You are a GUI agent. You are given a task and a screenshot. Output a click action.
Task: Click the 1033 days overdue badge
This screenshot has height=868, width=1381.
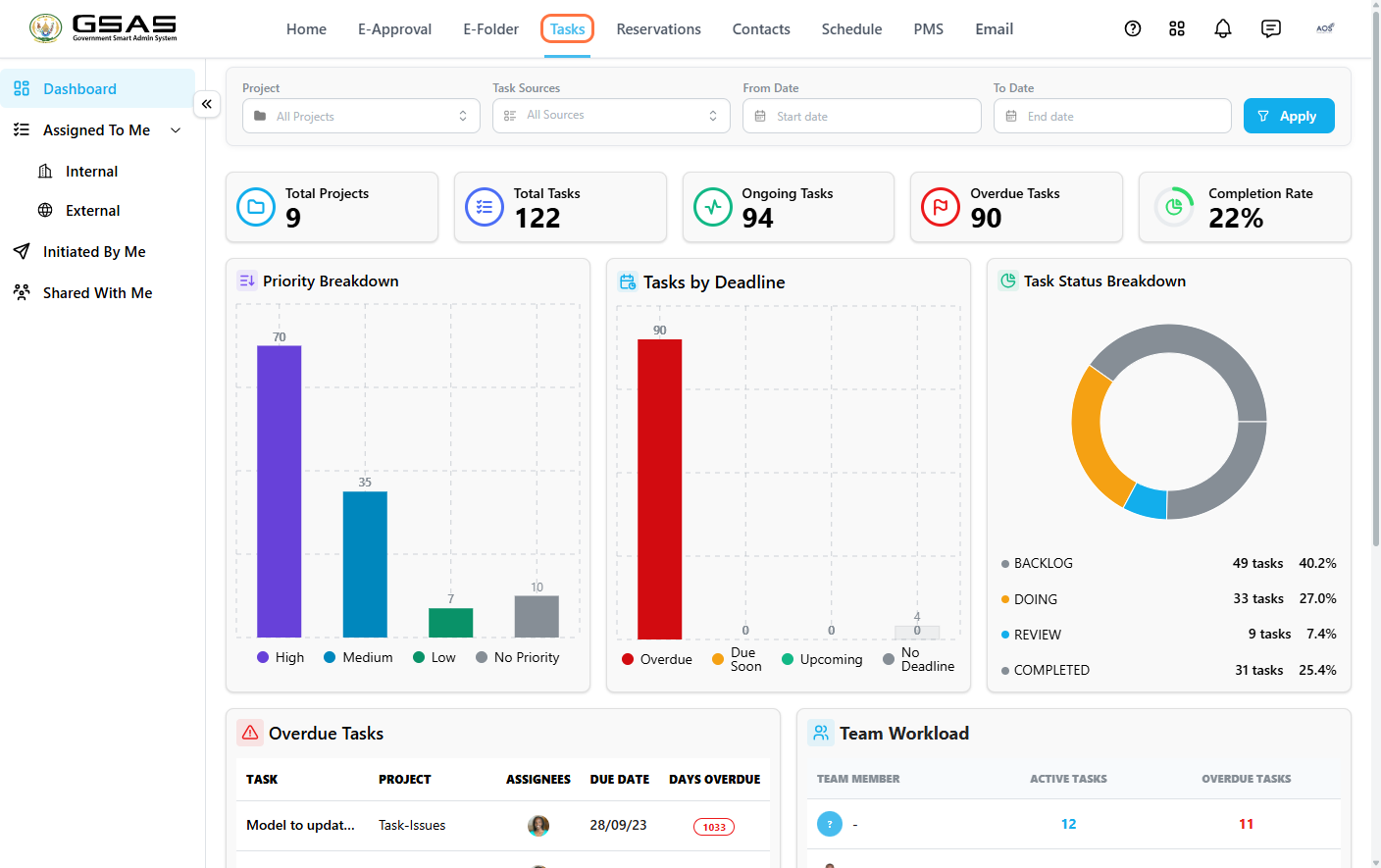714,827
